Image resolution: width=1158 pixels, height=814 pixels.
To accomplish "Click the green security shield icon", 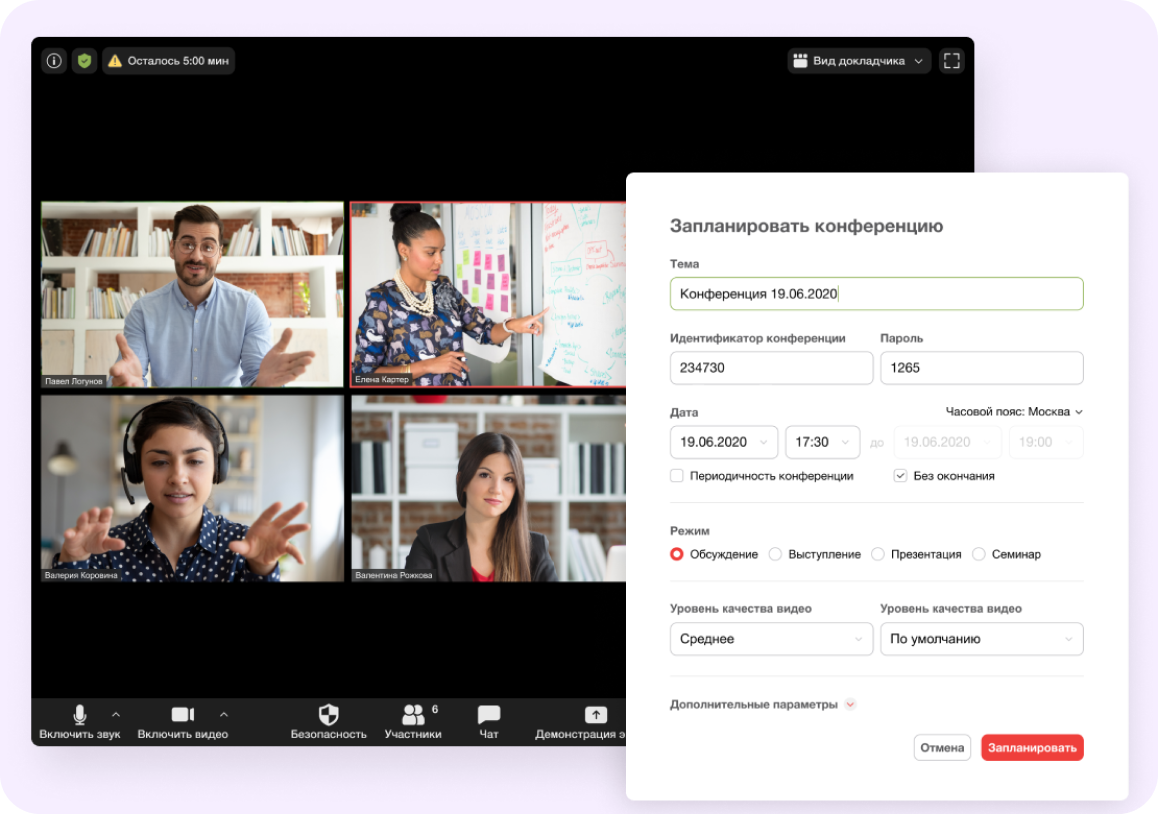I will pyautogui.click(x=84, y=61).
